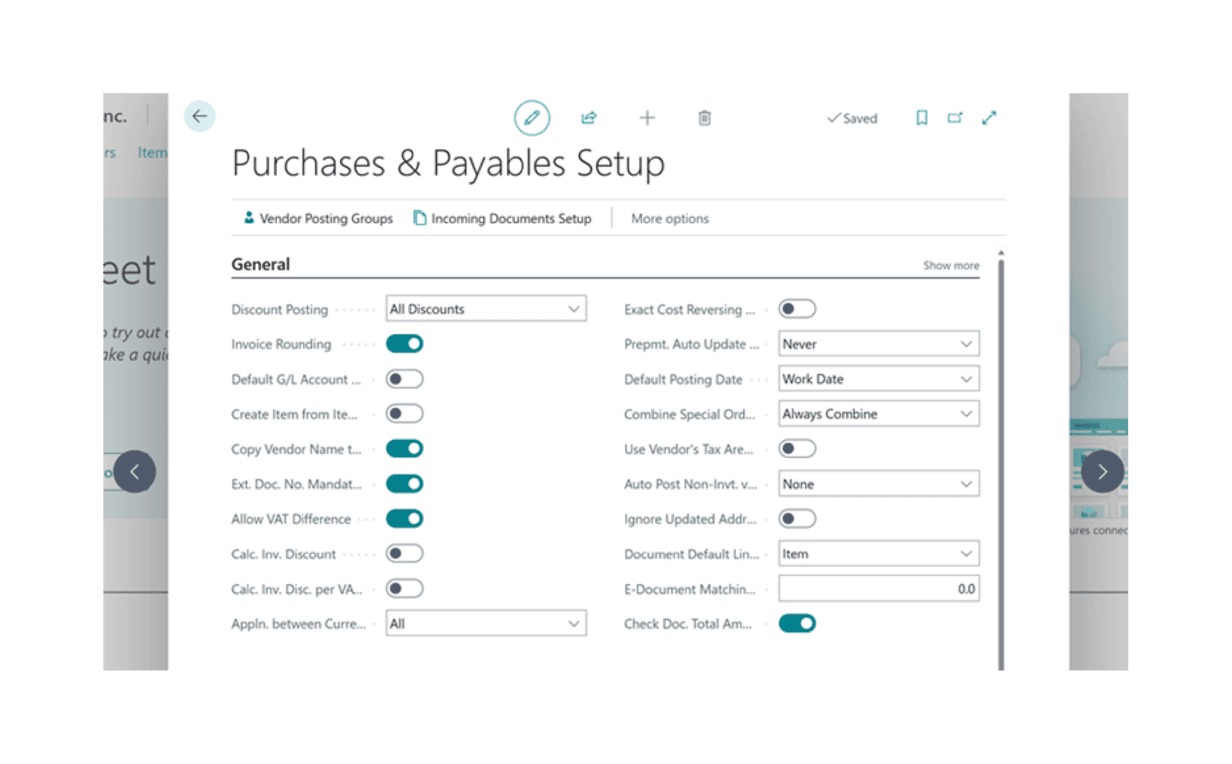Open page in new window icon
The image size is (1232, 764).
pos(955,118)
